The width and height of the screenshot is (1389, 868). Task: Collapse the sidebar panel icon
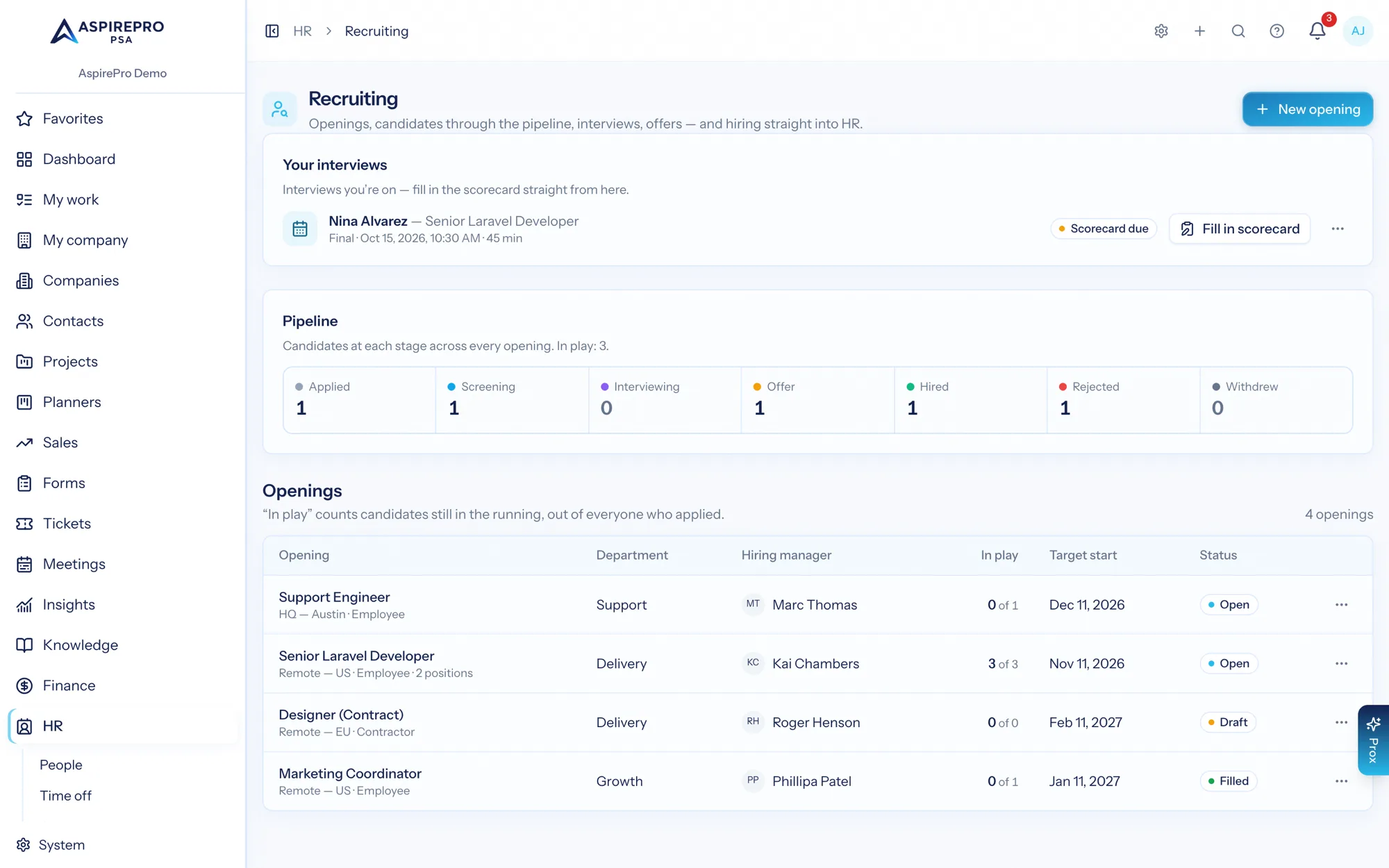[272, 31]
